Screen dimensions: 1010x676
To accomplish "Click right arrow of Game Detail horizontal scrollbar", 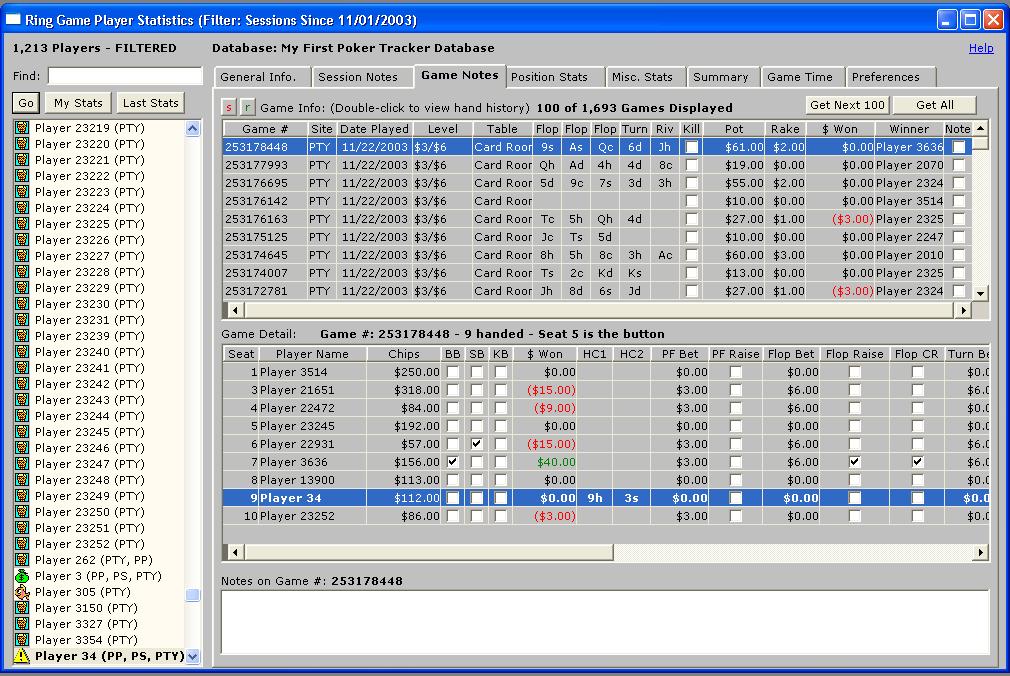I will click(x=981, y=552).
